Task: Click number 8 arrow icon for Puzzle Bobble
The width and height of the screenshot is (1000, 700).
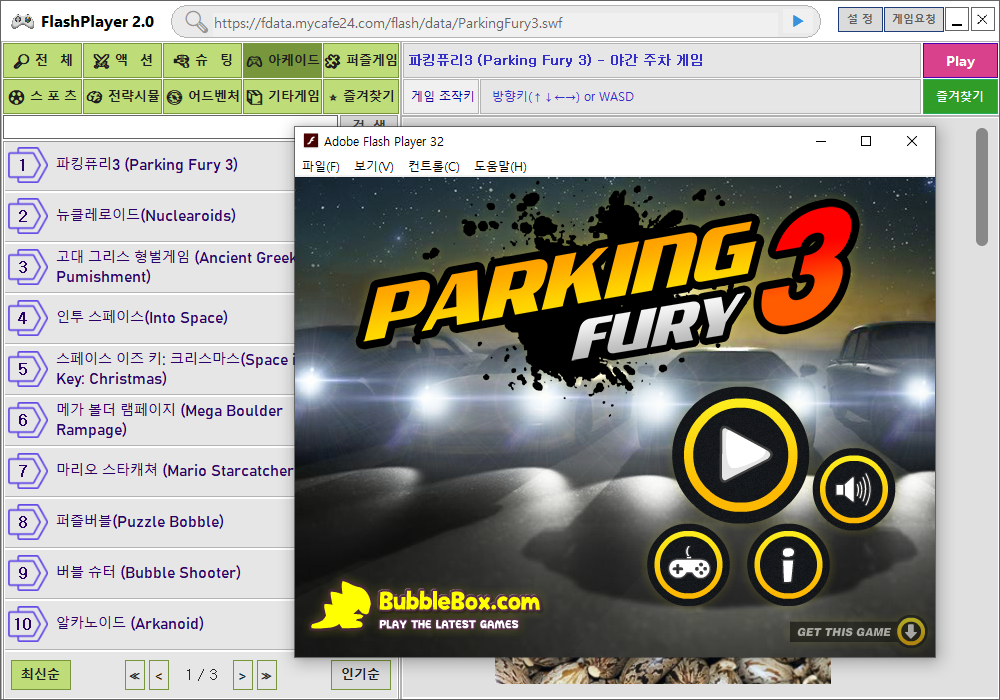Action: tap(27, 522)
